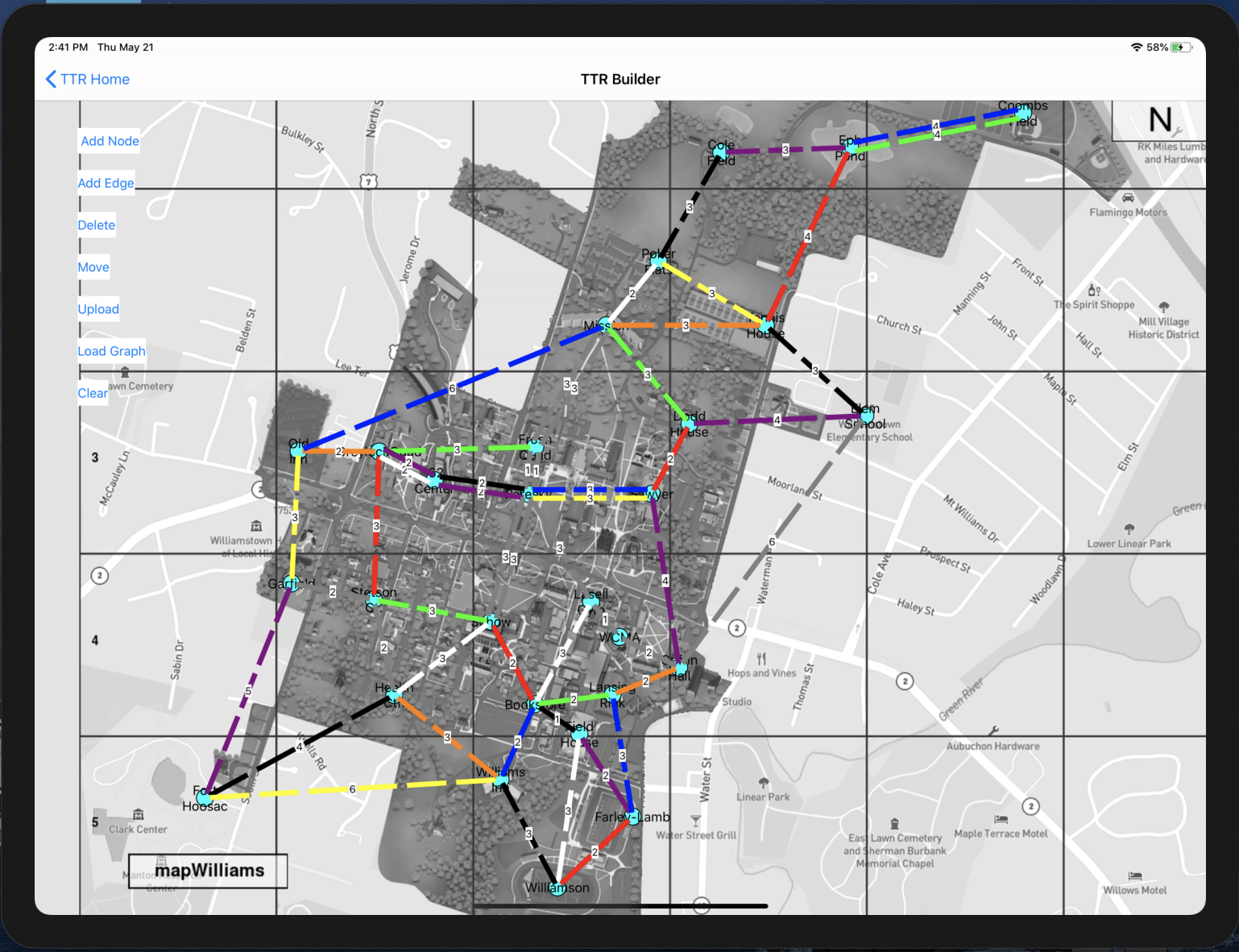Tap the Garfield node marker

coord(293,584)
